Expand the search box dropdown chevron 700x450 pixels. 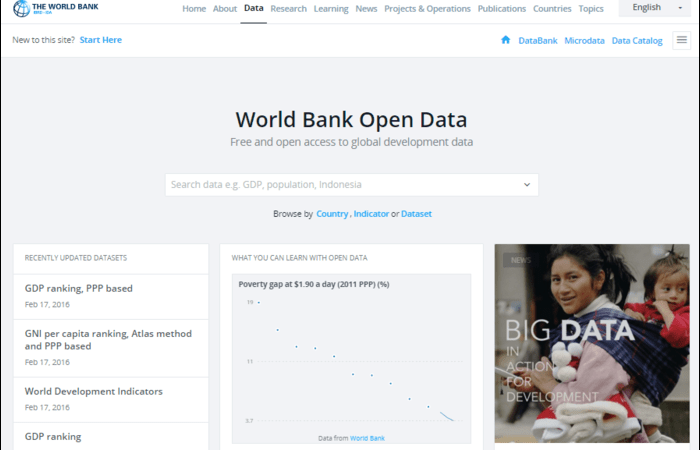point(527,184)
